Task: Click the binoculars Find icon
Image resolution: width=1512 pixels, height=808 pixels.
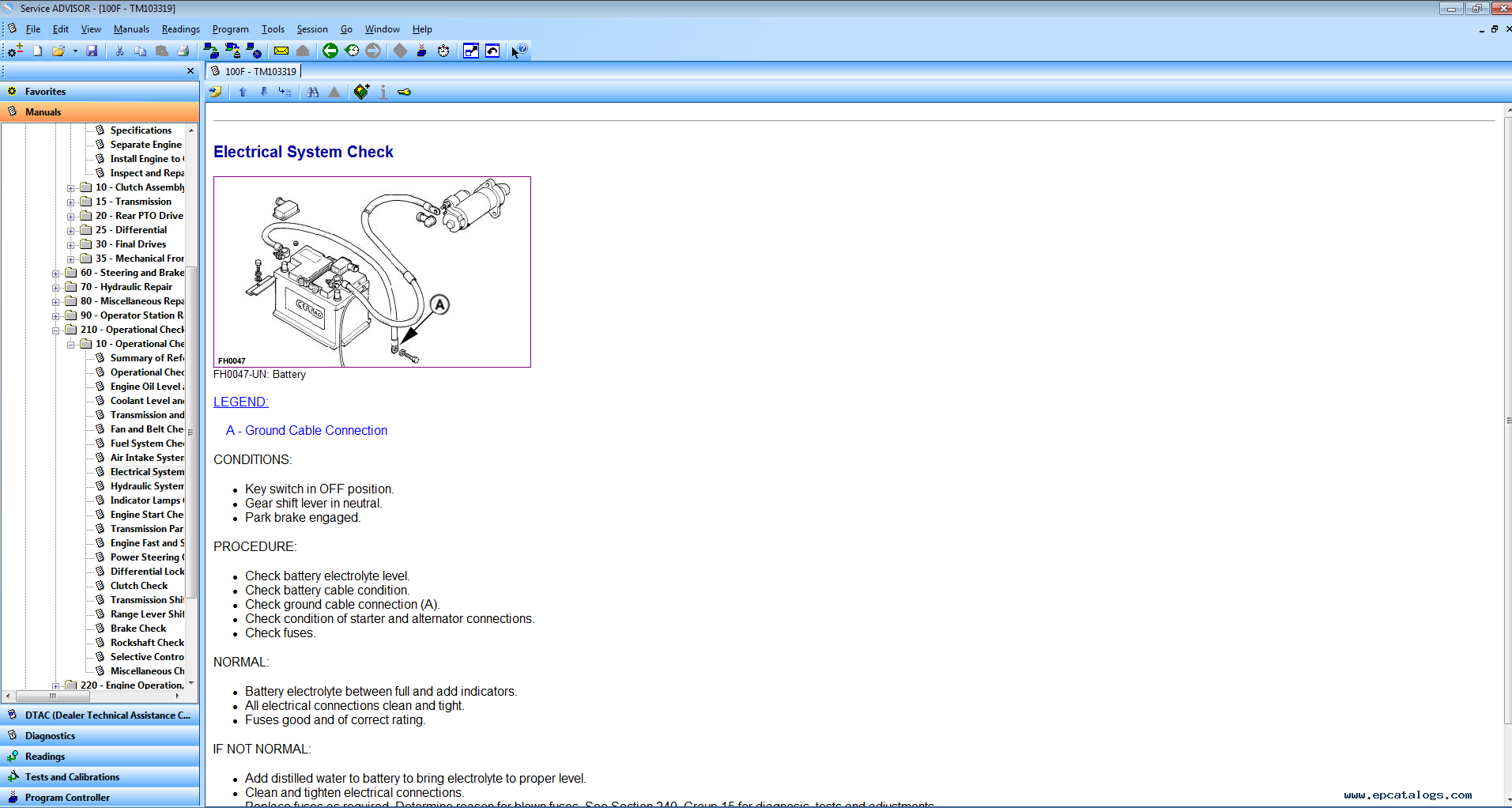Action: [313, 93]
